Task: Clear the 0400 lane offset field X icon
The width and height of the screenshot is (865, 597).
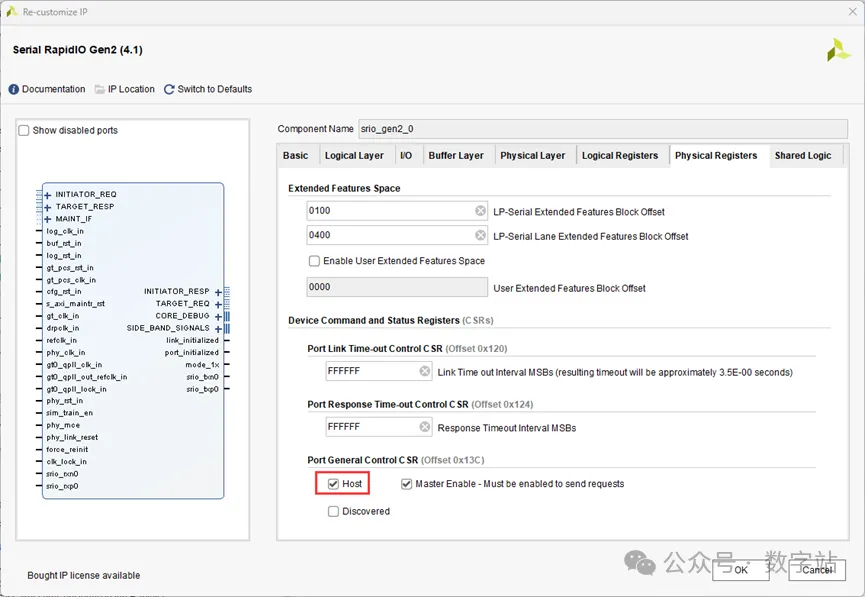Action: pos(480,235)
